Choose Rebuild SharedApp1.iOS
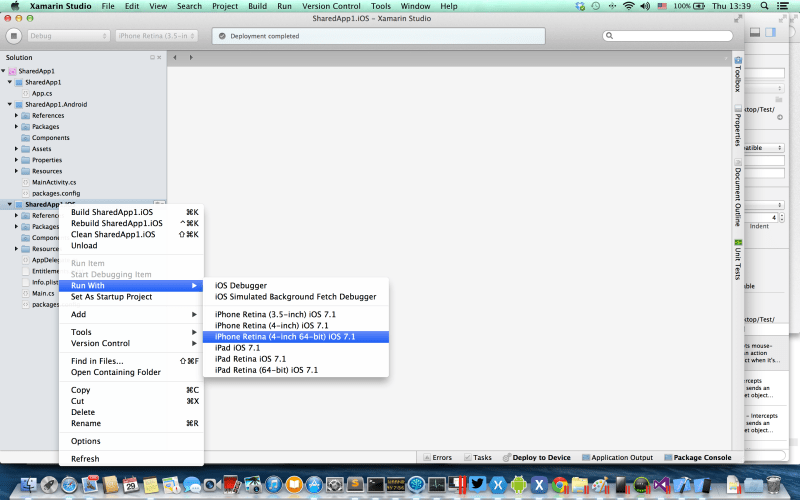The height and width of the screenshot is (500, 800). [131, 223]
